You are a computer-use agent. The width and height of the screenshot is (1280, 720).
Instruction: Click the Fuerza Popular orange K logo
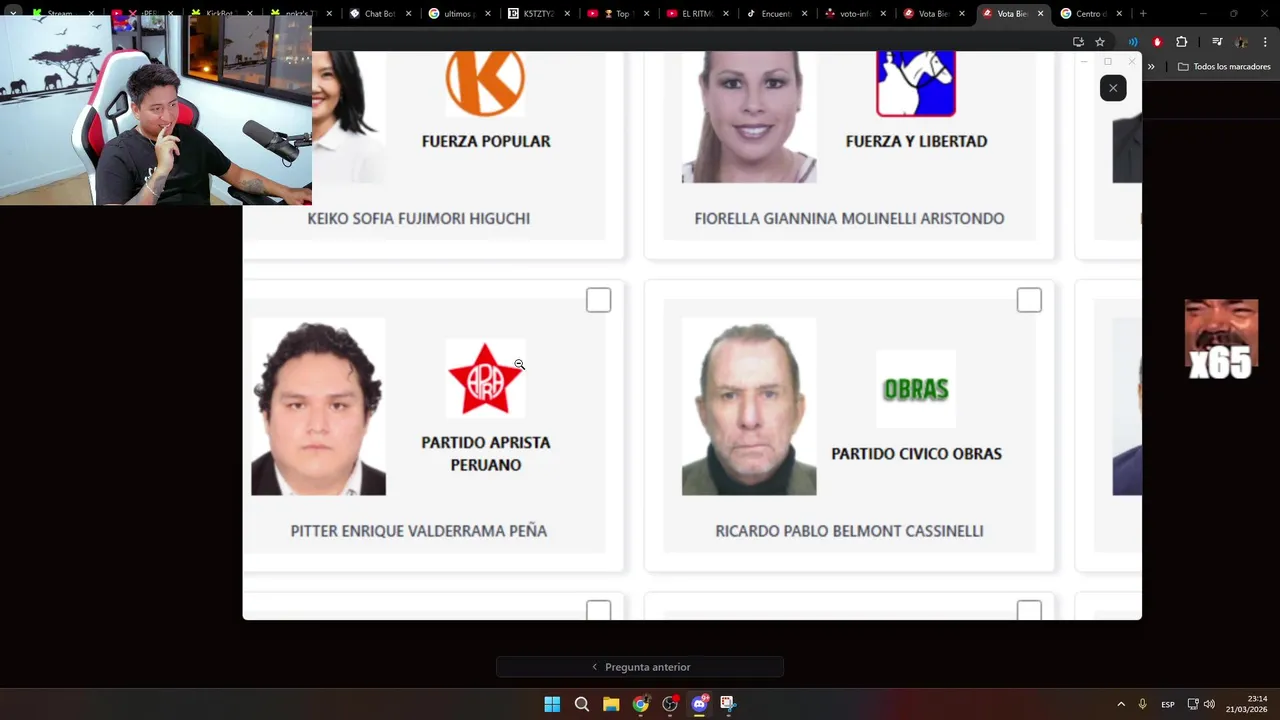point(485,82)
